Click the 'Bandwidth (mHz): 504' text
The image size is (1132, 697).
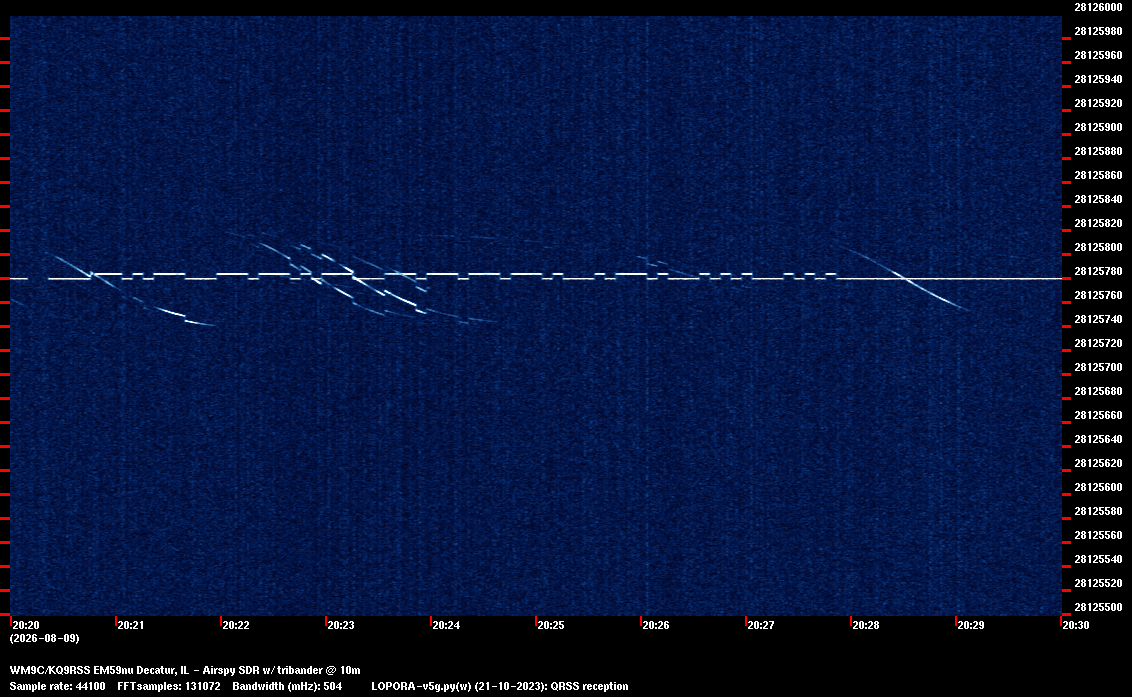[287, 686]
